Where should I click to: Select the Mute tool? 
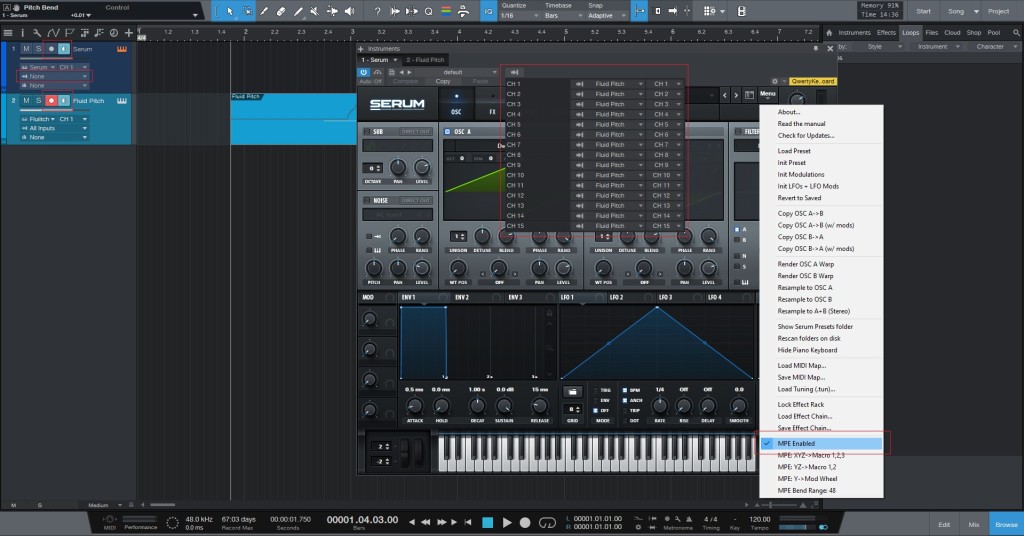click(x=315, y=11)
